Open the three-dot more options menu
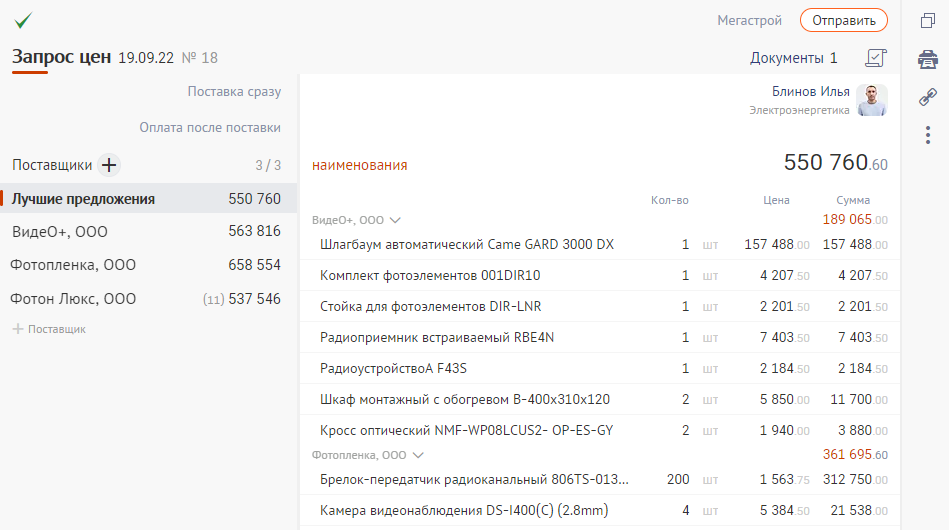 pyautogui.click(x=927, y=135)
